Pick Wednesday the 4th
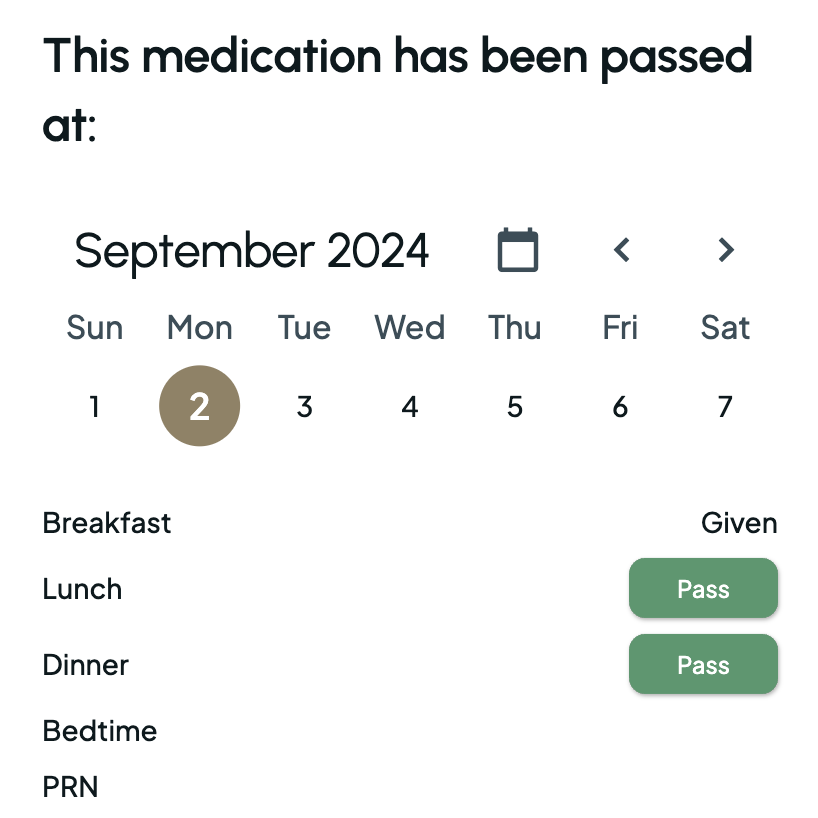Screen dimensions: 818x818 click(x=410, y=407)
